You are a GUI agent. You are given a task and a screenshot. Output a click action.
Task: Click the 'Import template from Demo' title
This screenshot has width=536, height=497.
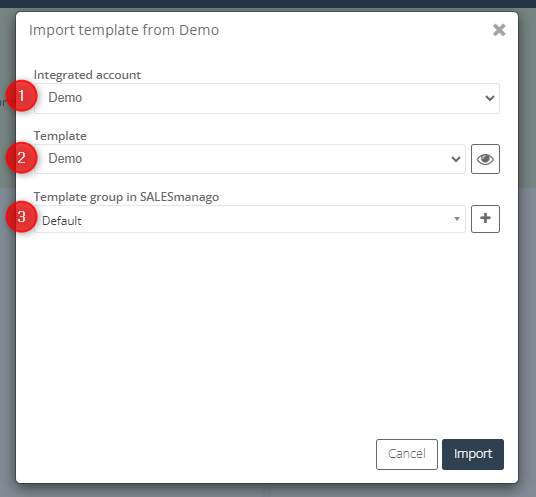click(124, 30)
